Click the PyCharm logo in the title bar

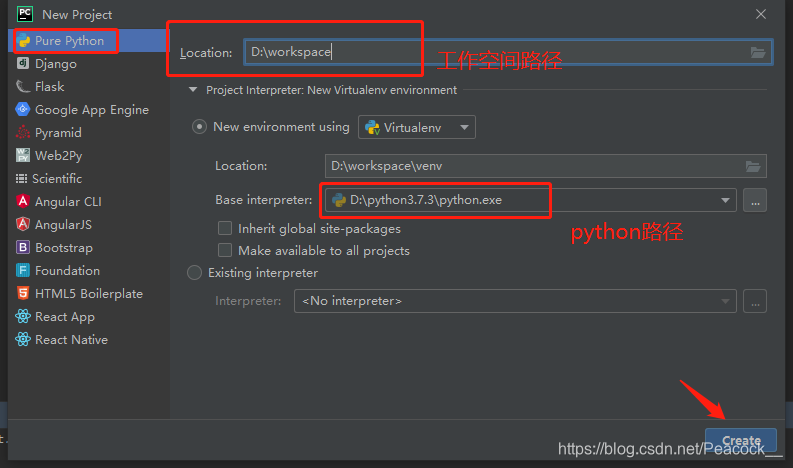(25, 14)
